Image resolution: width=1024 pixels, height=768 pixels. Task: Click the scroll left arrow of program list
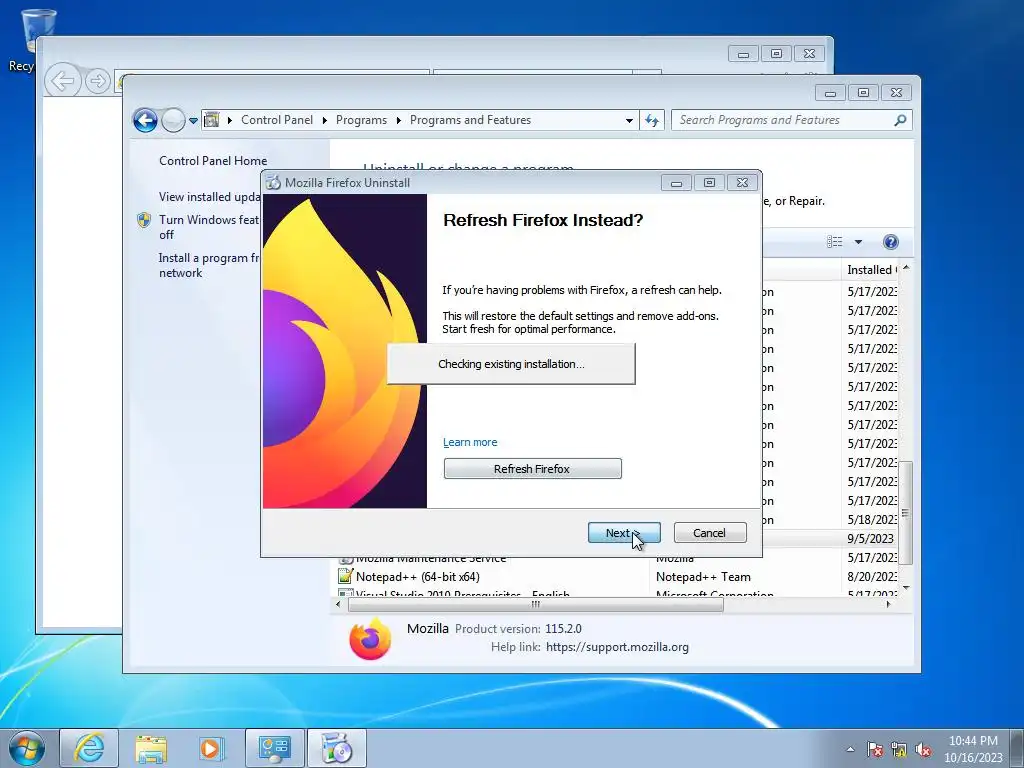pyautogui.click(x=338, y=605)
